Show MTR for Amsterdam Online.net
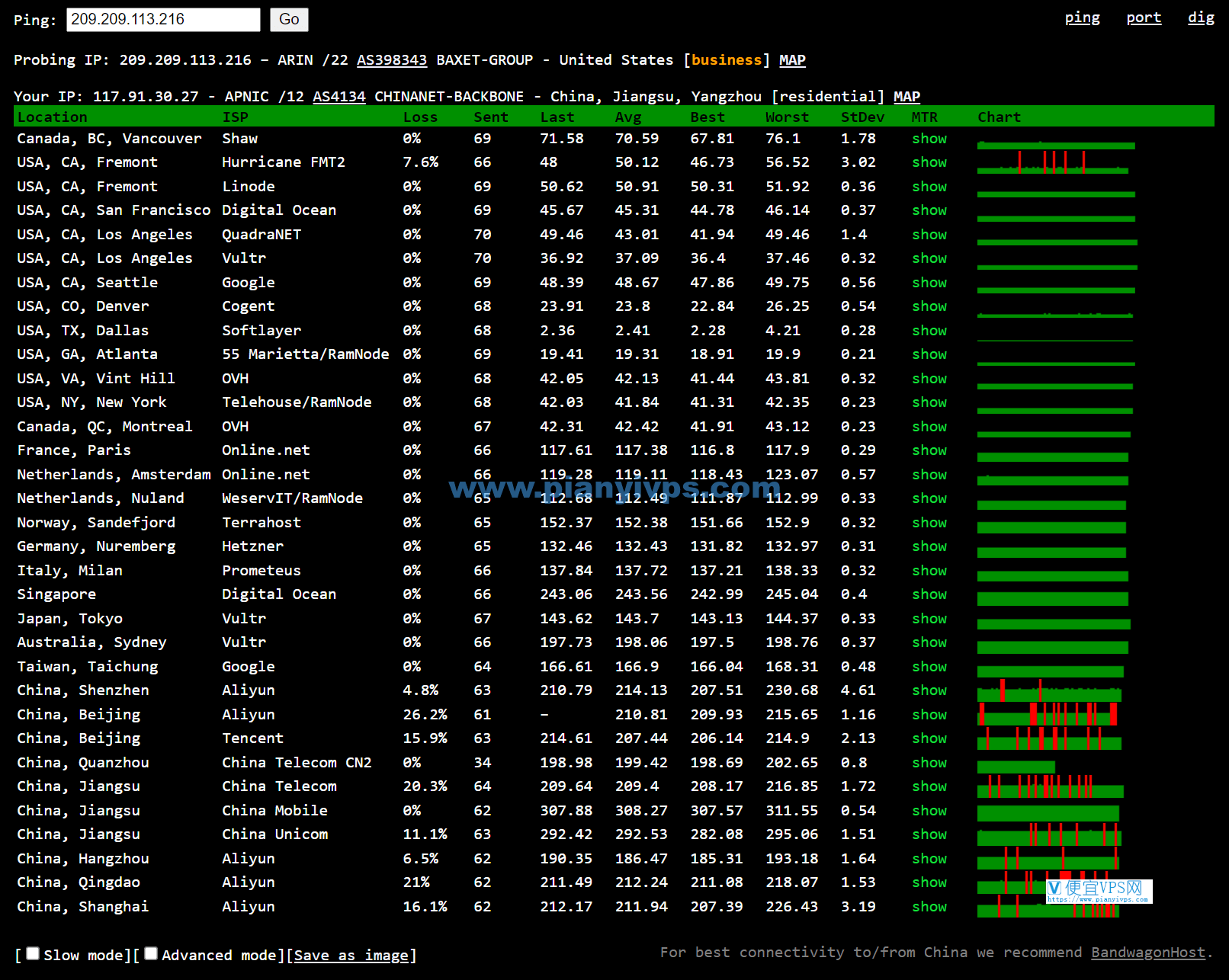This screenshot has width=1229, height=980. tap(929, 475)
